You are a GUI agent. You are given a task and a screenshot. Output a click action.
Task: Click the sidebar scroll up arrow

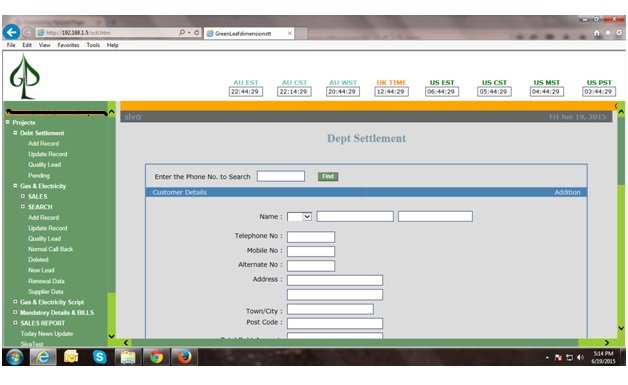pos(111,112)
